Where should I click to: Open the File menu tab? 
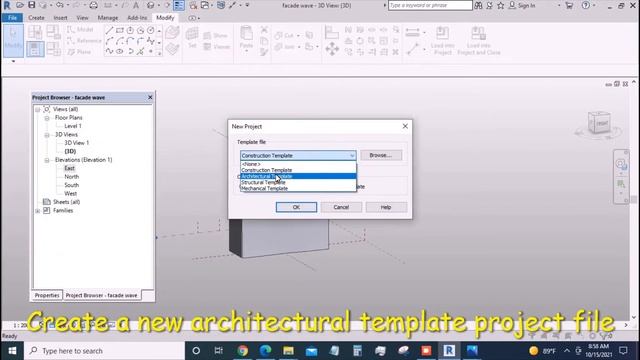12,18
